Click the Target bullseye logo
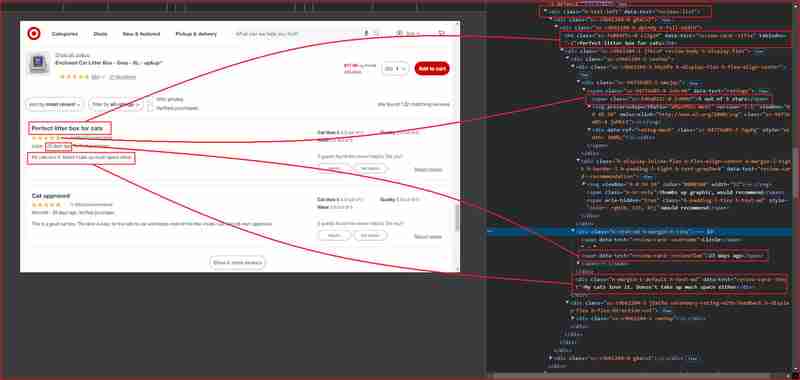 pyautogui.click(x=34, y=34)
